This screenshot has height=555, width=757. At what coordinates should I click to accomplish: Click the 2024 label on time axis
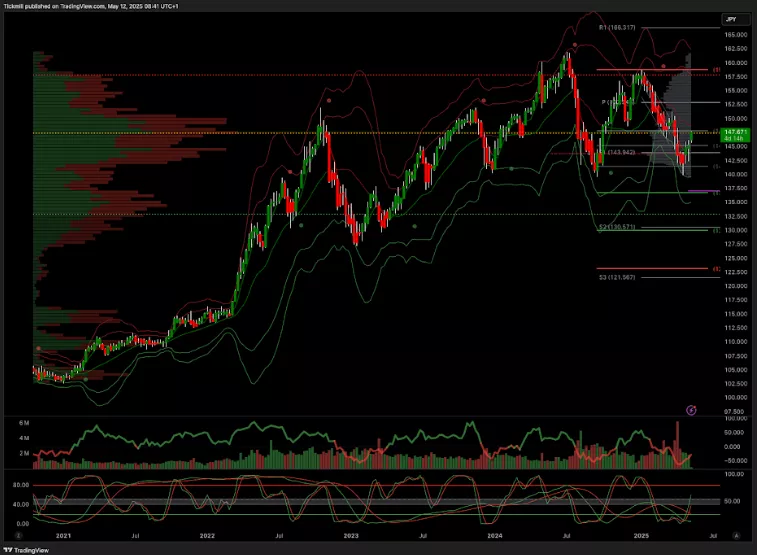click(495, 536)
